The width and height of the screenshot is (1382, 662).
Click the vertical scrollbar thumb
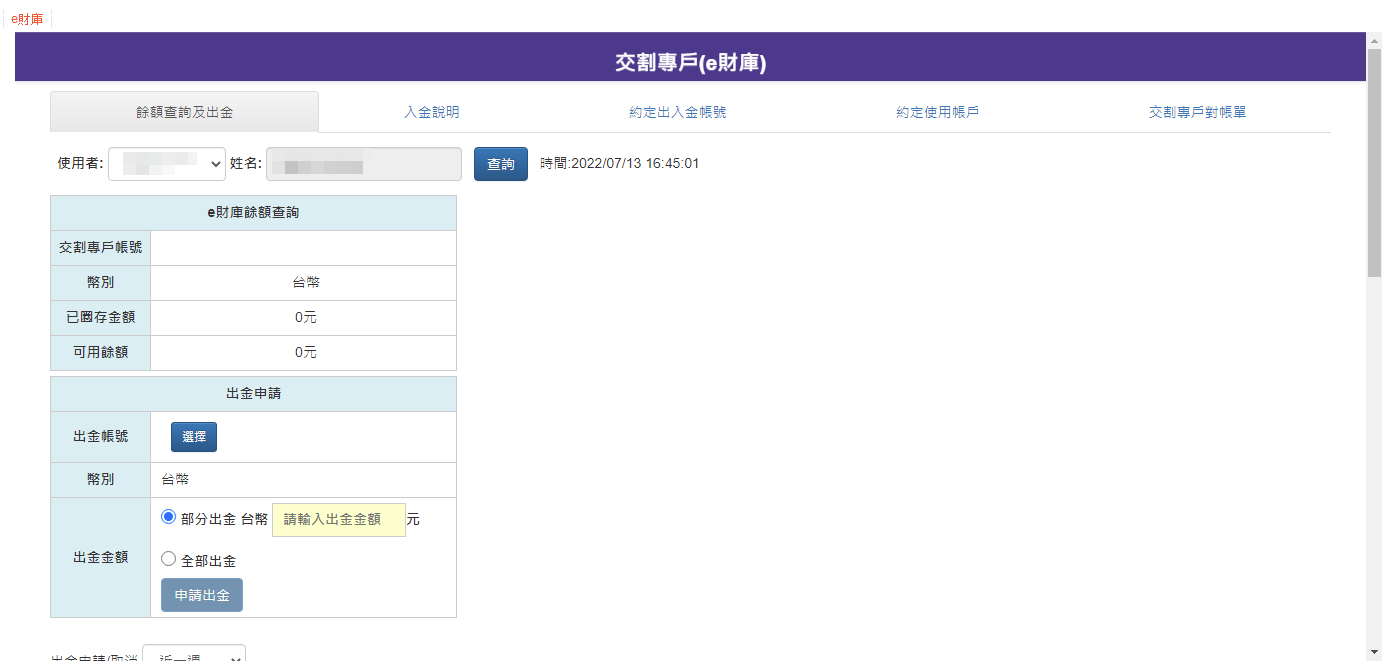tap(1374, 160)
